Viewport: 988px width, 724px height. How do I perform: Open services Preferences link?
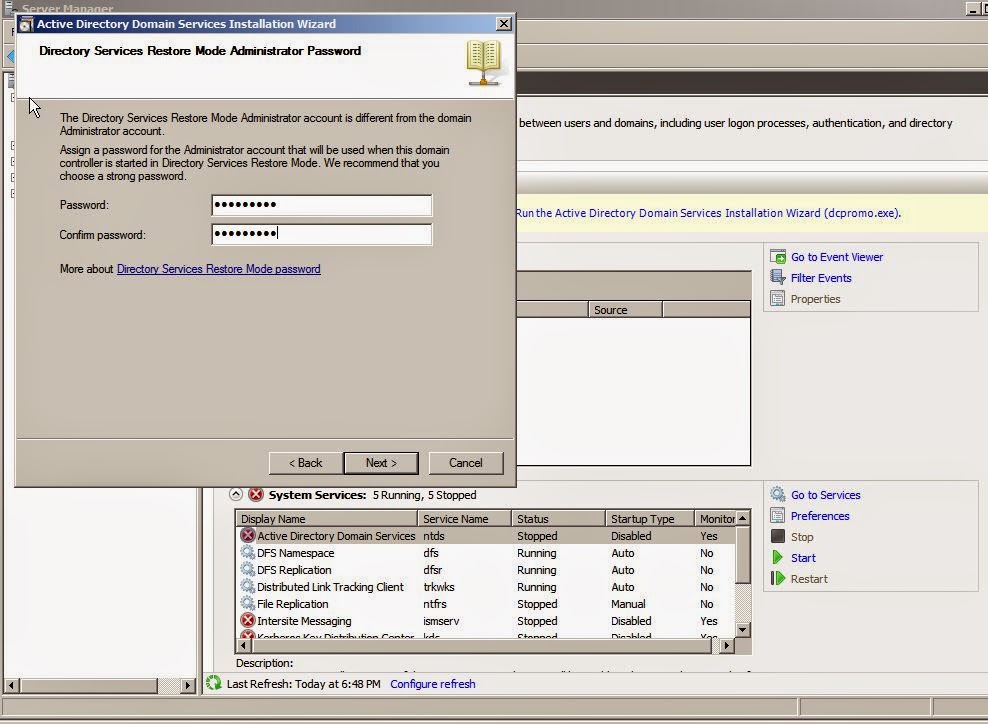pyautogui.click(x=820, y=516)
